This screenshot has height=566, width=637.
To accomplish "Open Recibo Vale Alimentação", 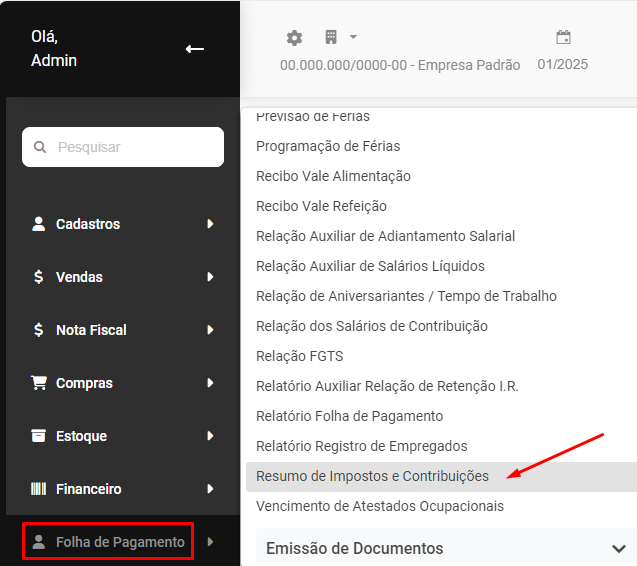I will coord(333,176).
